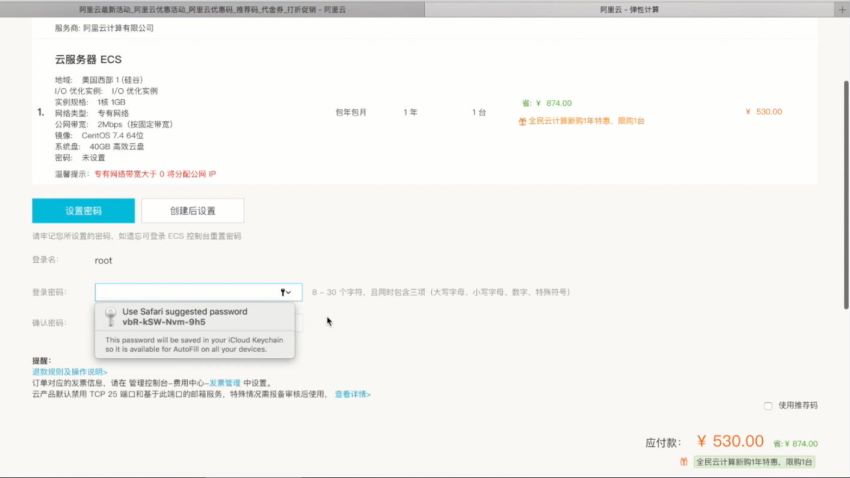This screenshot has width=850, height=478.
Task: Focus the 登录密码 input field
Action: point(198,292)
